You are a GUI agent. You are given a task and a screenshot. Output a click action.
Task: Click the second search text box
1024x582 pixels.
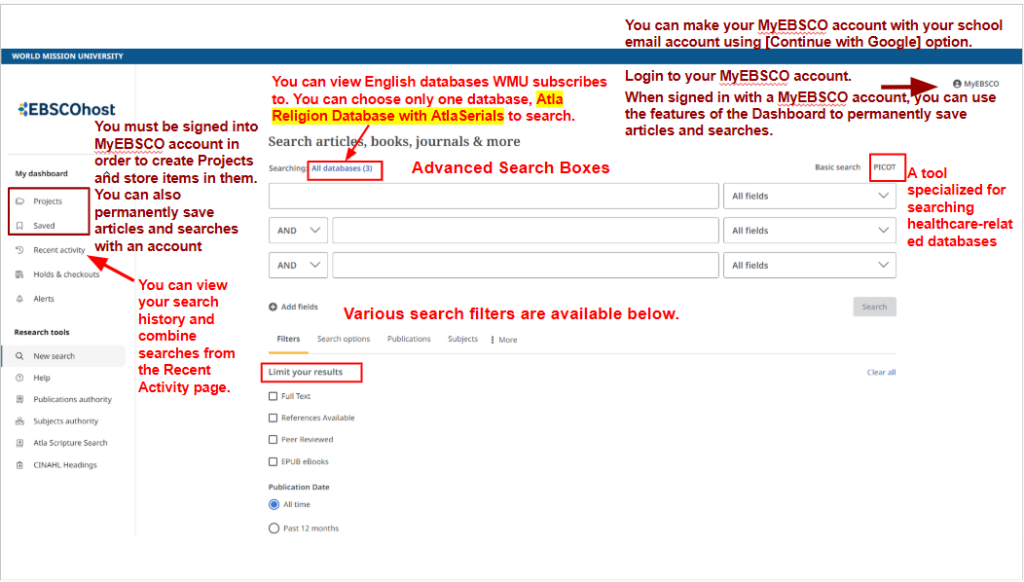click(x=525, y=231)
